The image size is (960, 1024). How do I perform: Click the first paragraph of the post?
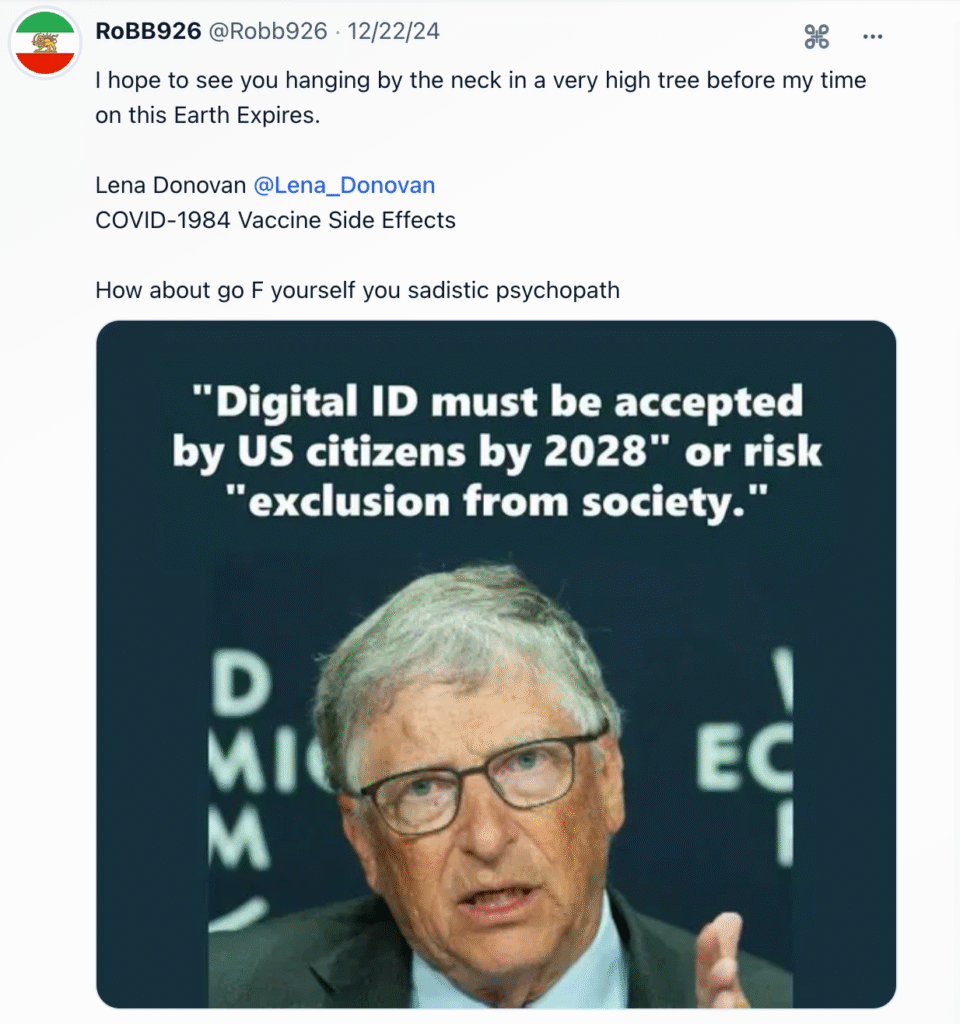(x=480, y=97)
